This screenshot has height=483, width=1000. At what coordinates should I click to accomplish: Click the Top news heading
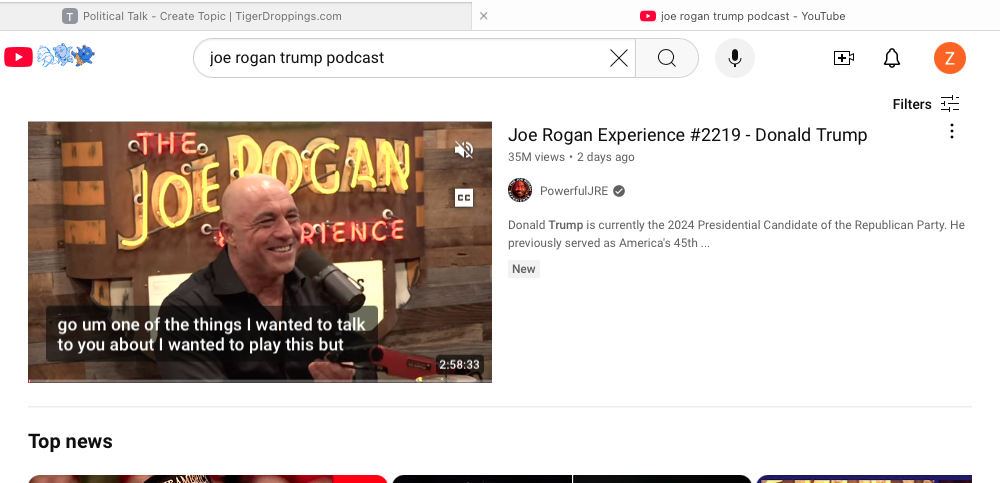[70, 442]
